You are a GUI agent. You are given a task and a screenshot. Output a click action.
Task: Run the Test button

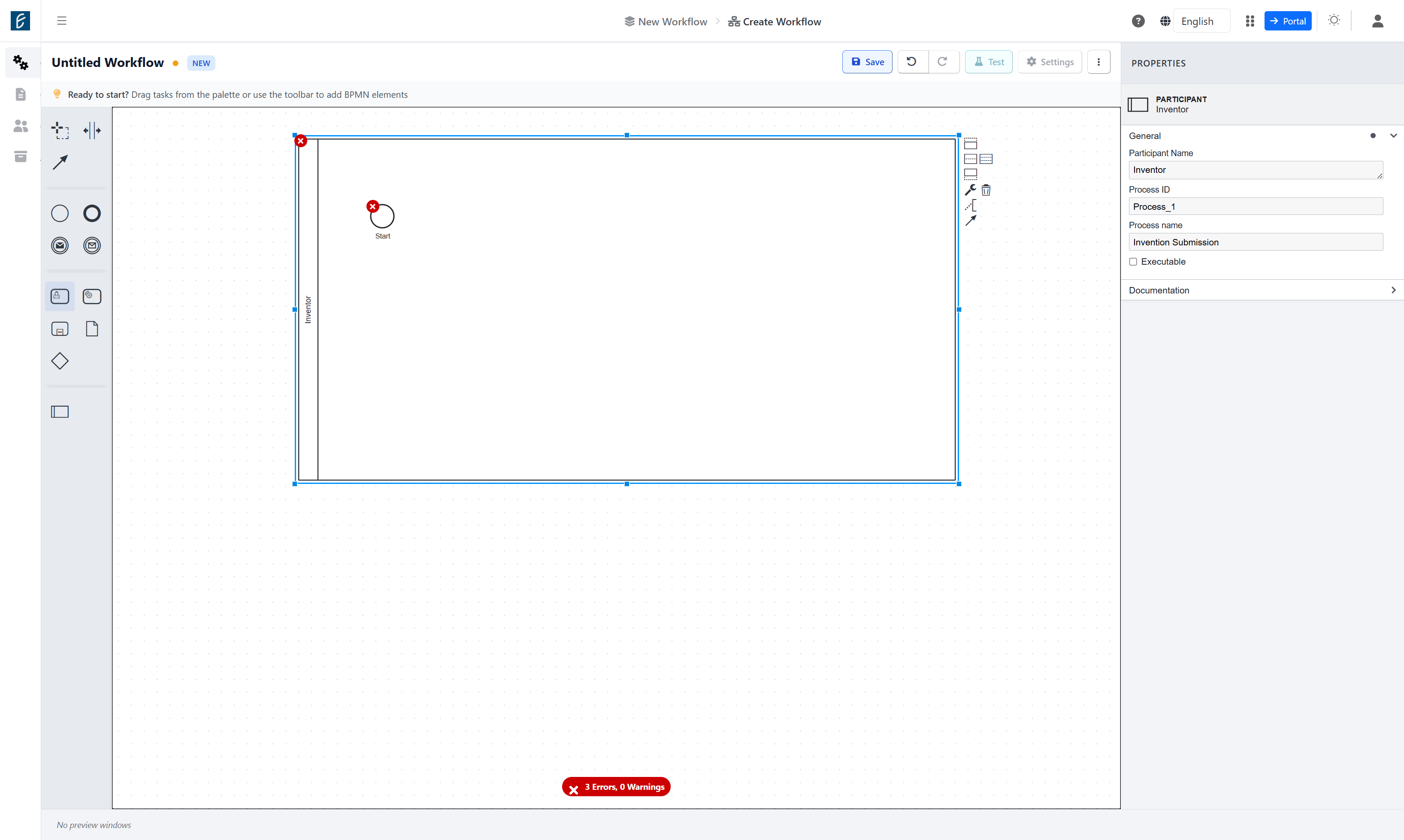[989, 62]
